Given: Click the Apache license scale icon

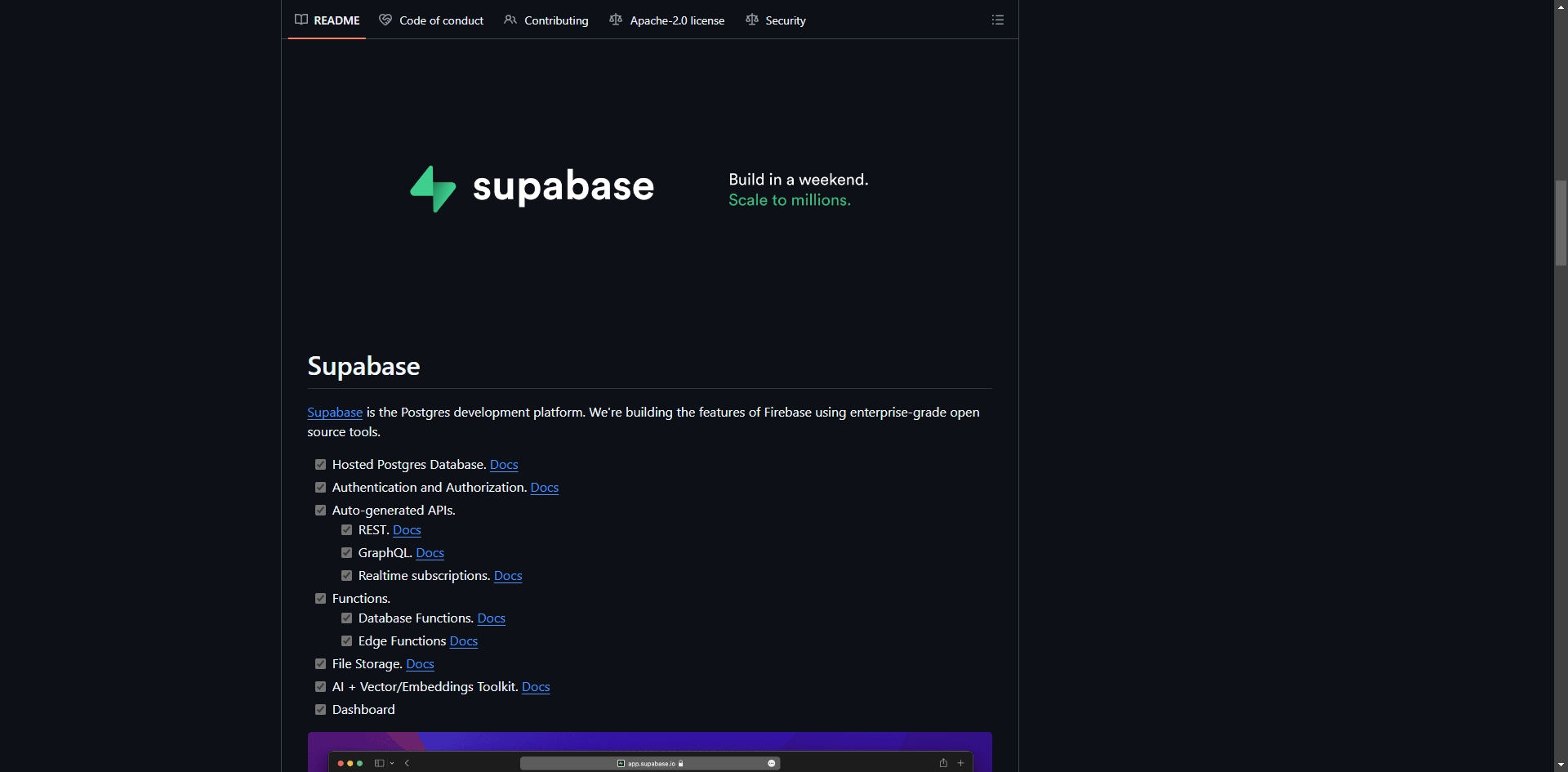Looking at the screenshot, I should pos(616,20).
